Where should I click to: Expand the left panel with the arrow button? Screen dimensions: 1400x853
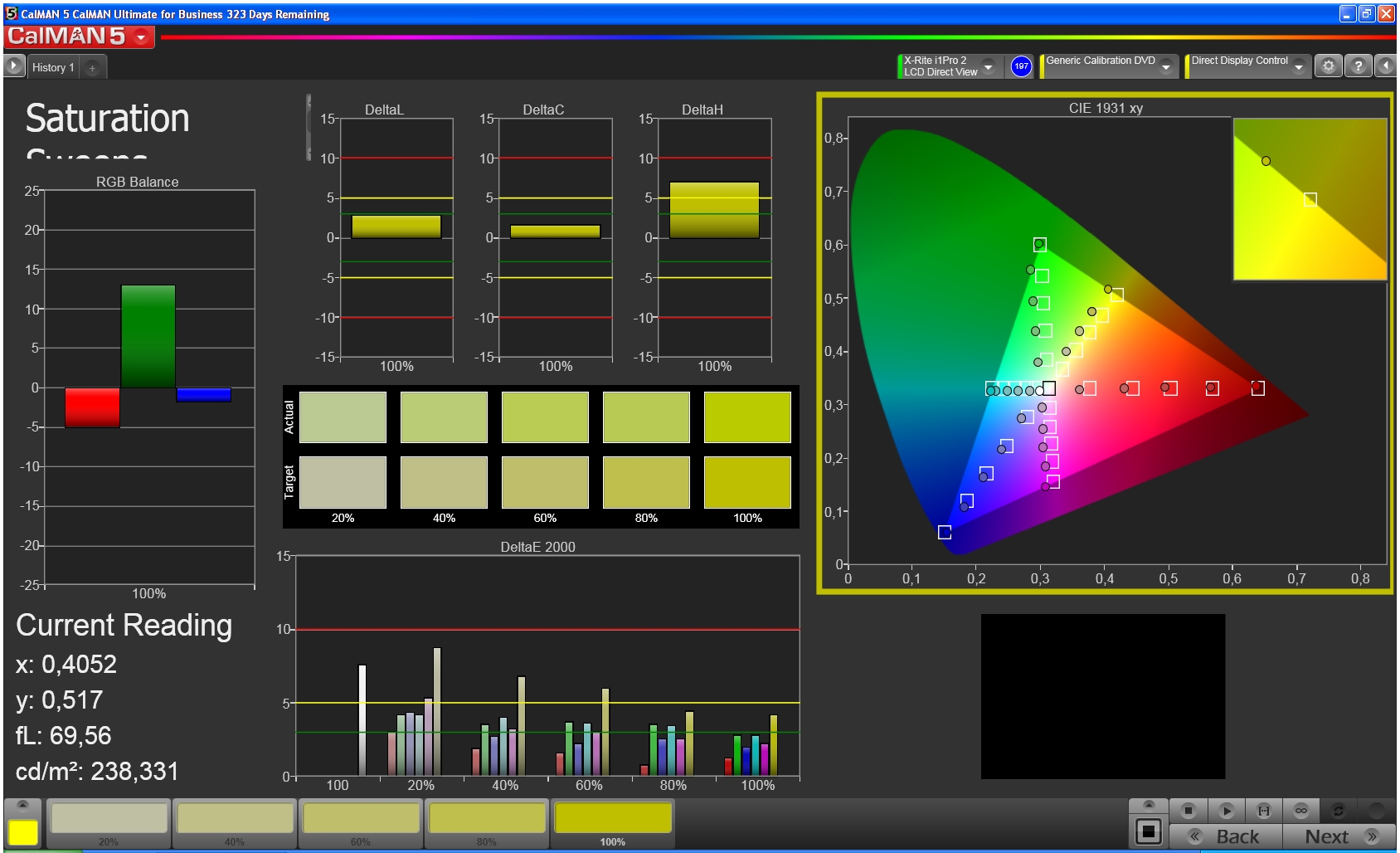click(14, 66)
